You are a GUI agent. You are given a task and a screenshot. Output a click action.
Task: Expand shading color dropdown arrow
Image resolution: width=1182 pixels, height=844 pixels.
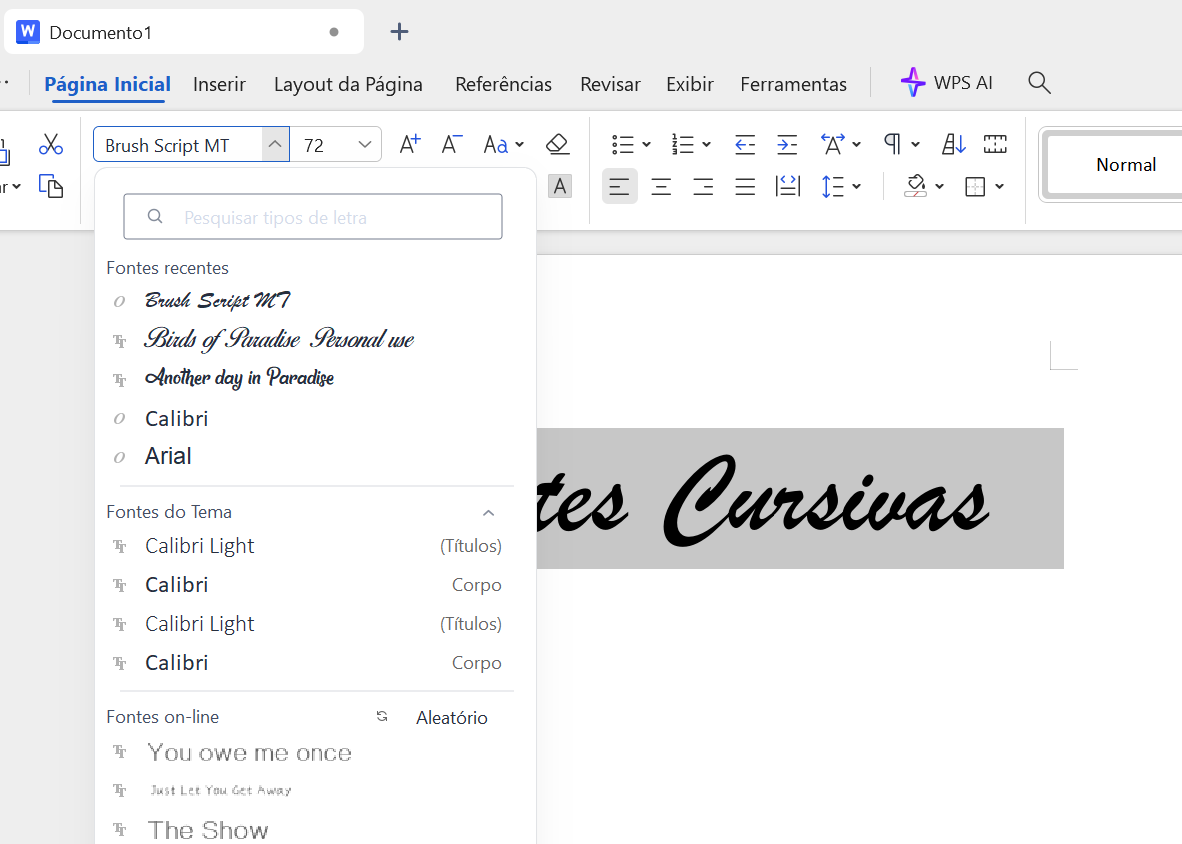coord(939,186)
